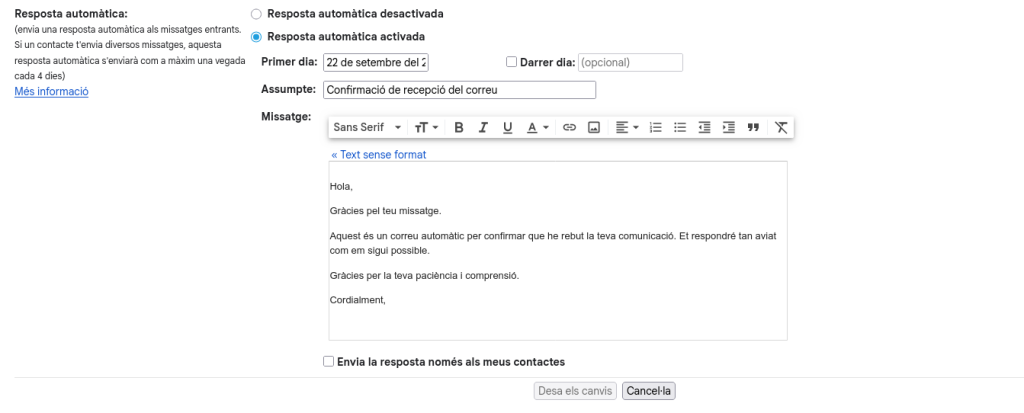Screen dimensions: 1024x413
Task: Click the underline formatting icon
Action: click(x=507, y=128)
